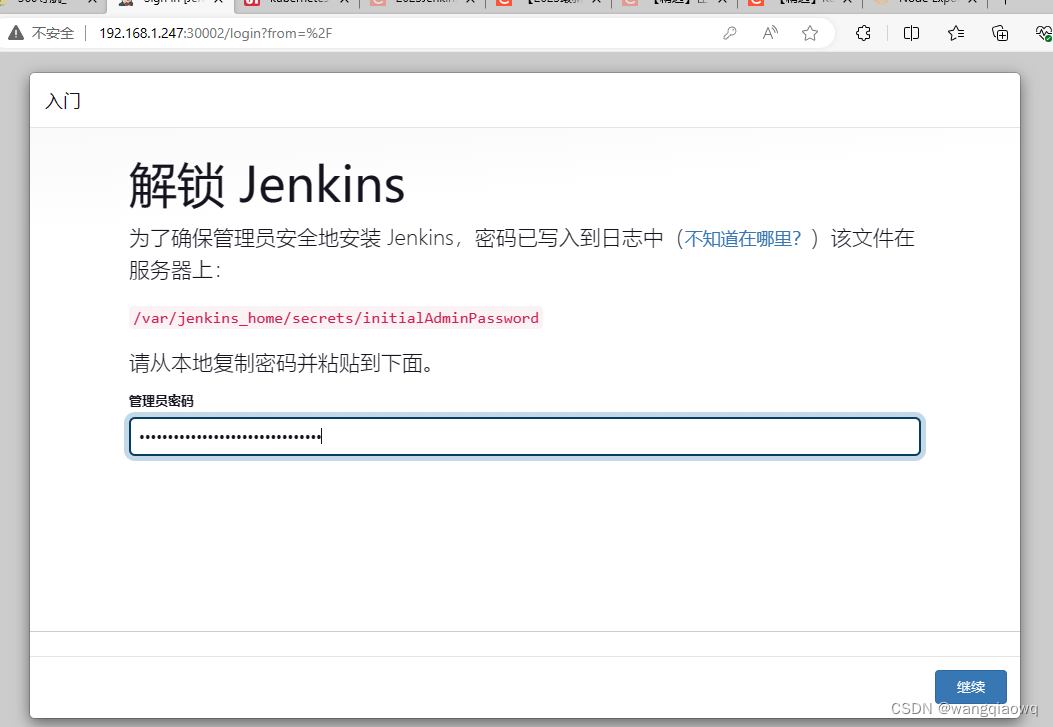Open the saved passwords key icon
This screenshot has height=727, width=1053.
click(730, 33)
